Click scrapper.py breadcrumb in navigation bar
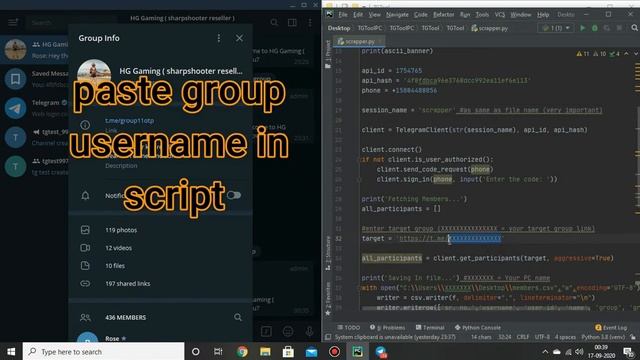The image size is (640, 360). [x=489, y=28]
